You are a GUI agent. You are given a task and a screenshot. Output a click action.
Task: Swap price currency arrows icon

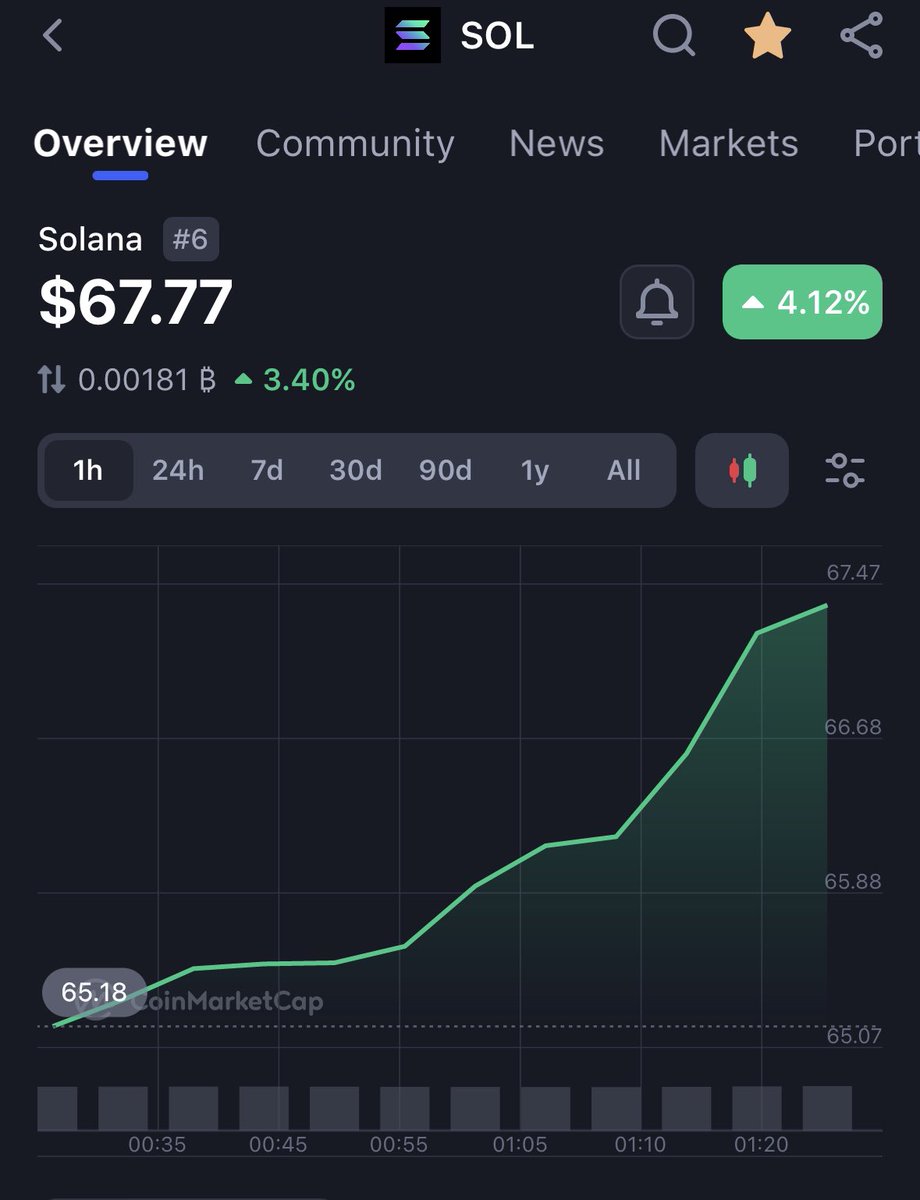(52, 379)
